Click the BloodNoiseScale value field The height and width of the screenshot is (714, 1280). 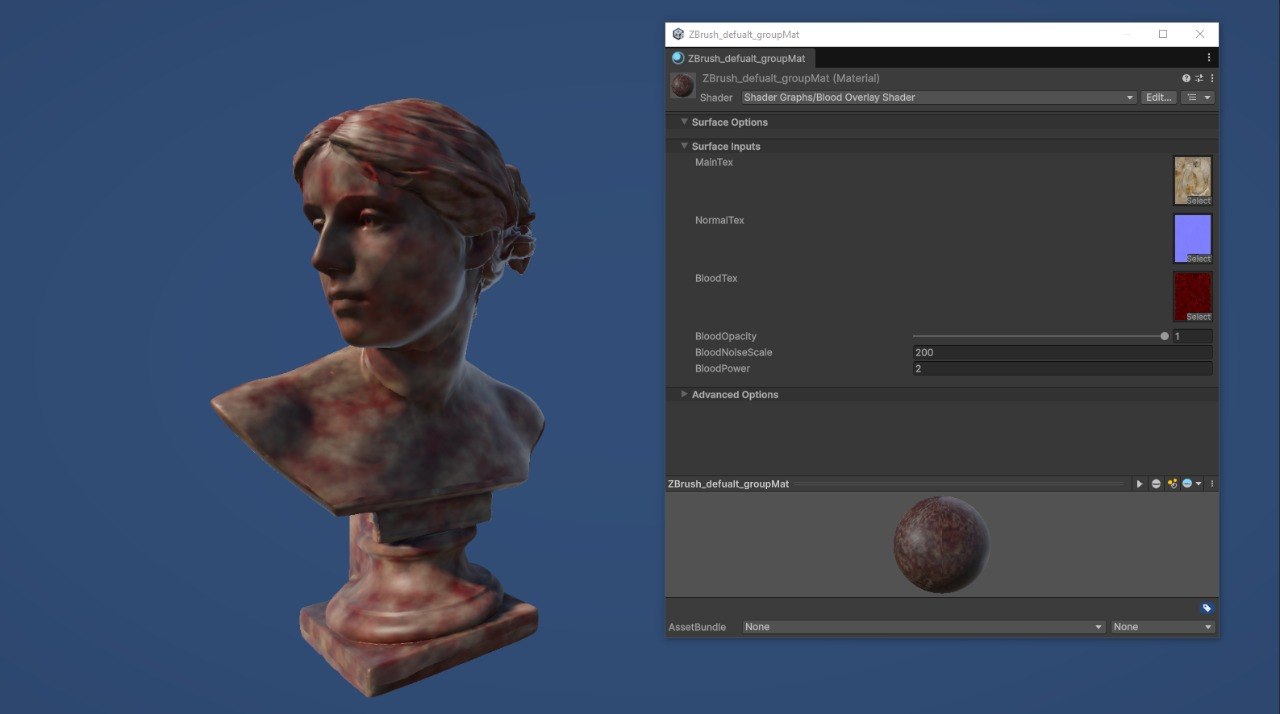pyautogui.click(x=1062, y=352)
